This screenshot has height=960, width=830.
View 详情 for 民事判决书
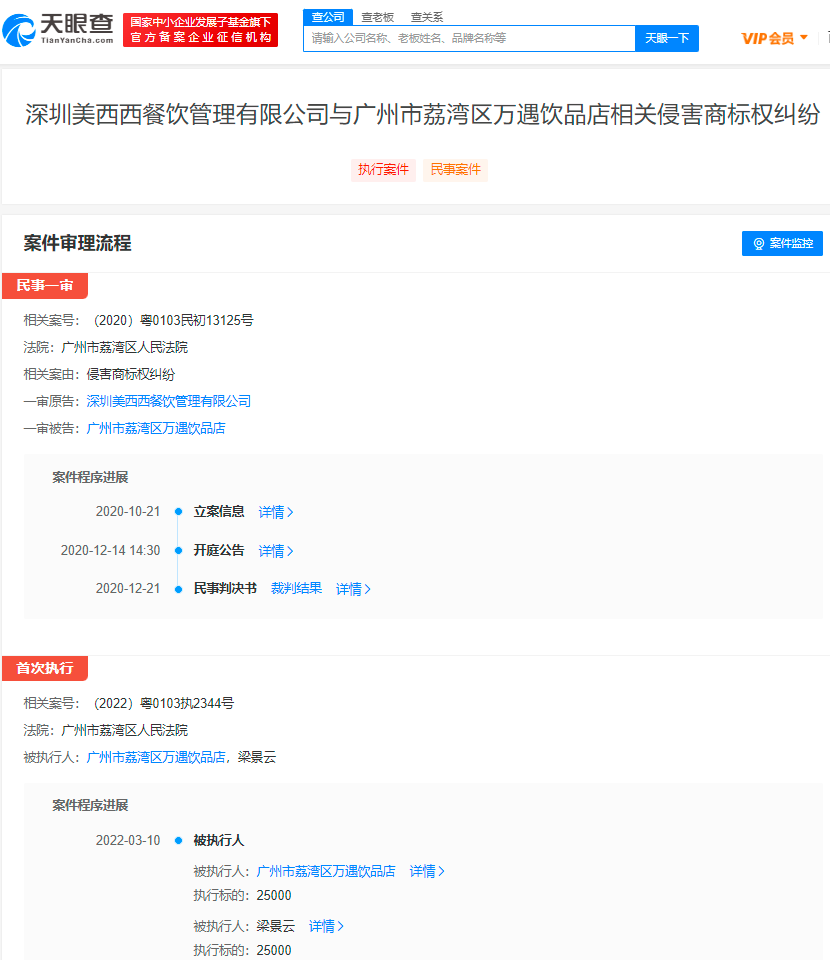(x=353, y=589)
